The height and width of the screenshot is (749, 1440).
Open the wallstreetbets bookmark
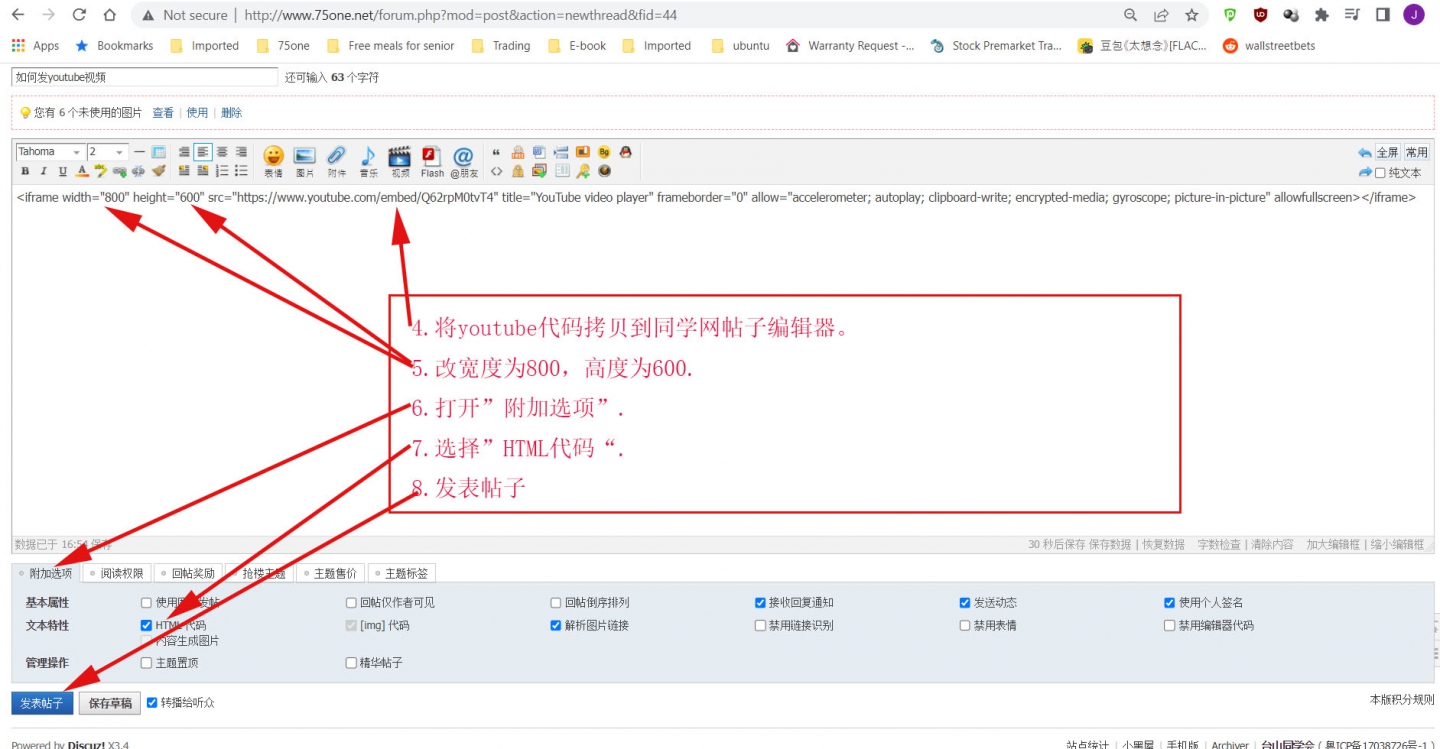pos(1269,46)
